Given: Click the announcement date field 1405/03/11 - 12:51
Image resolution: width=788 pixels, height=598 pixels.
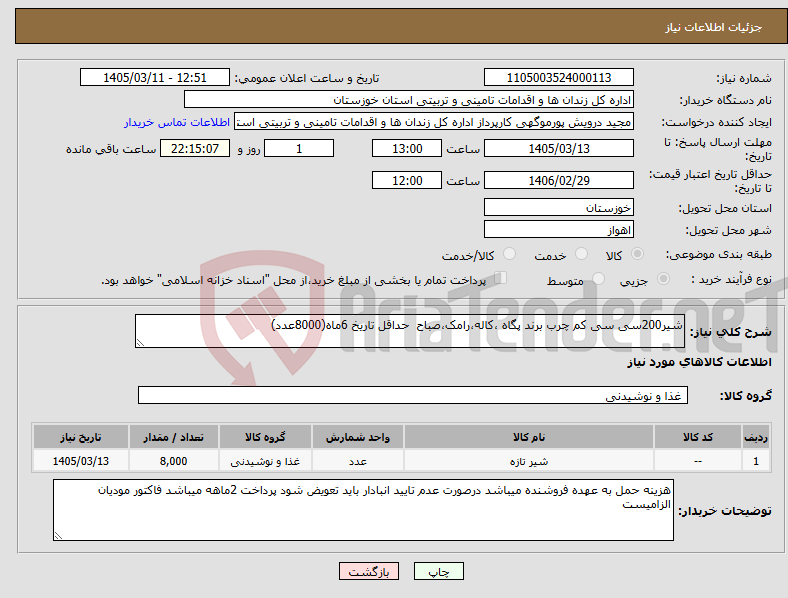Looking at the screenshot, I should pyautogui.click(x=155, y=77).
